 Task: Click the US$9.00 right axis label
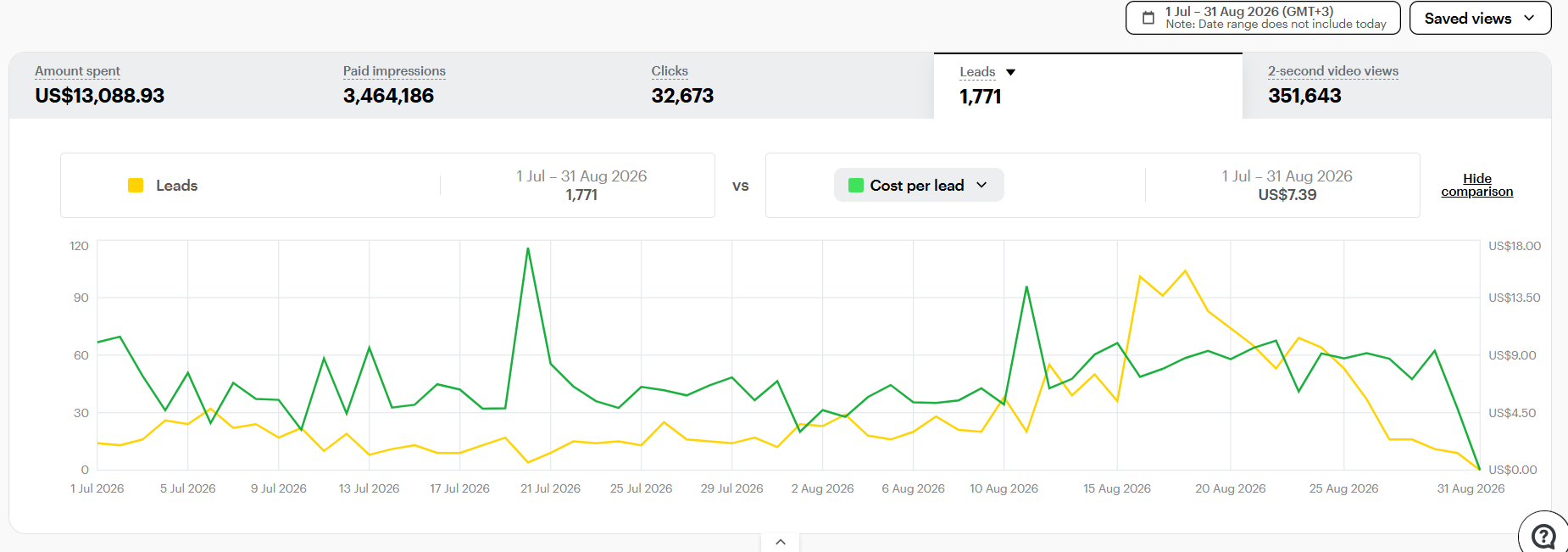coord(1512,355)
